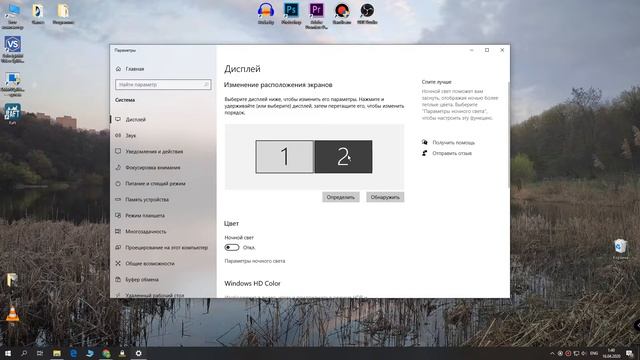Select the VLC cone desktop icon
The width and height of the screenshot is (640, 360).
tap(12, 314)
